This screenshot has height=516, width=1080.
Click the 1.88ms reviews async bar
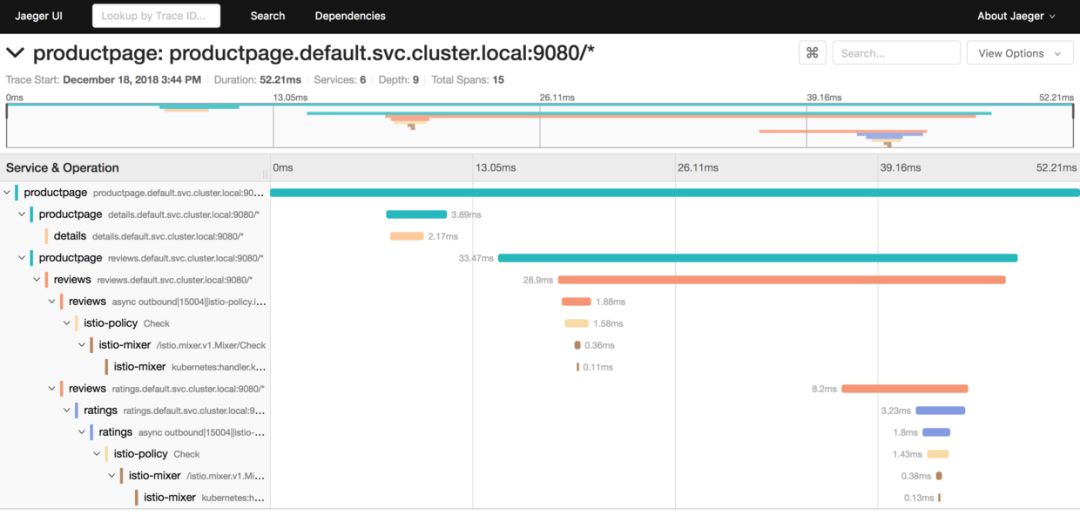(x=576, y=302)
